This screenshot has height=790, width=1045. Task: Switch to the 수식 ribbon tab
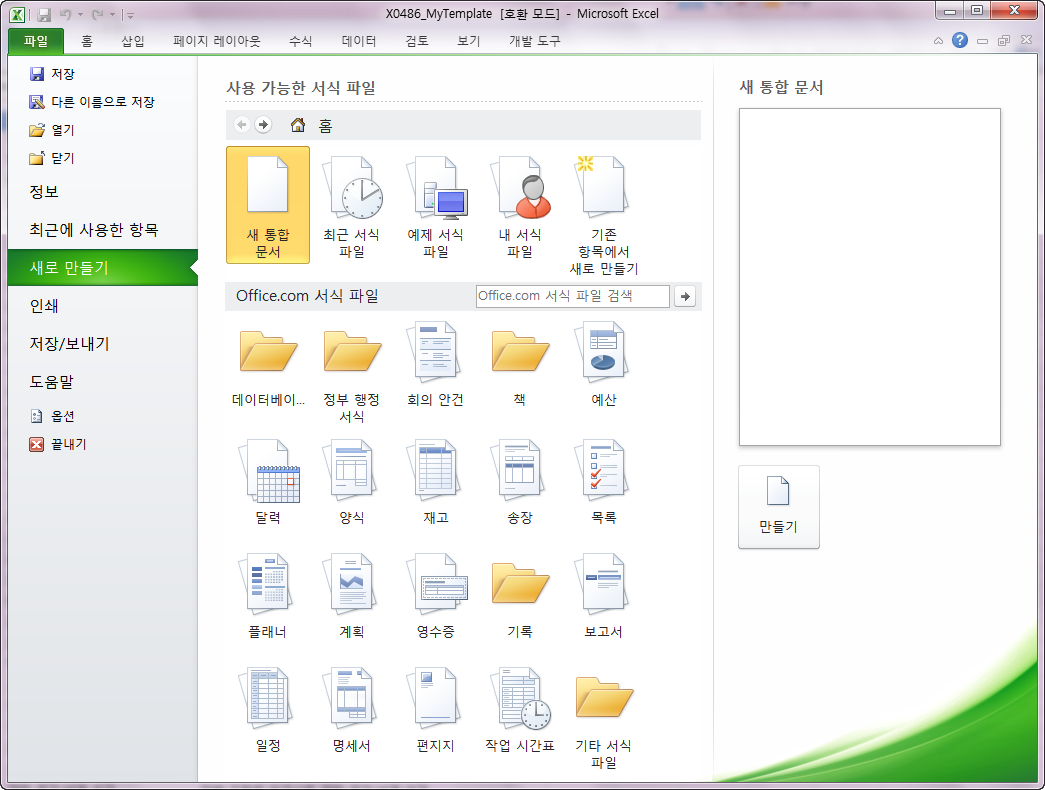click(x=301, y=41)
